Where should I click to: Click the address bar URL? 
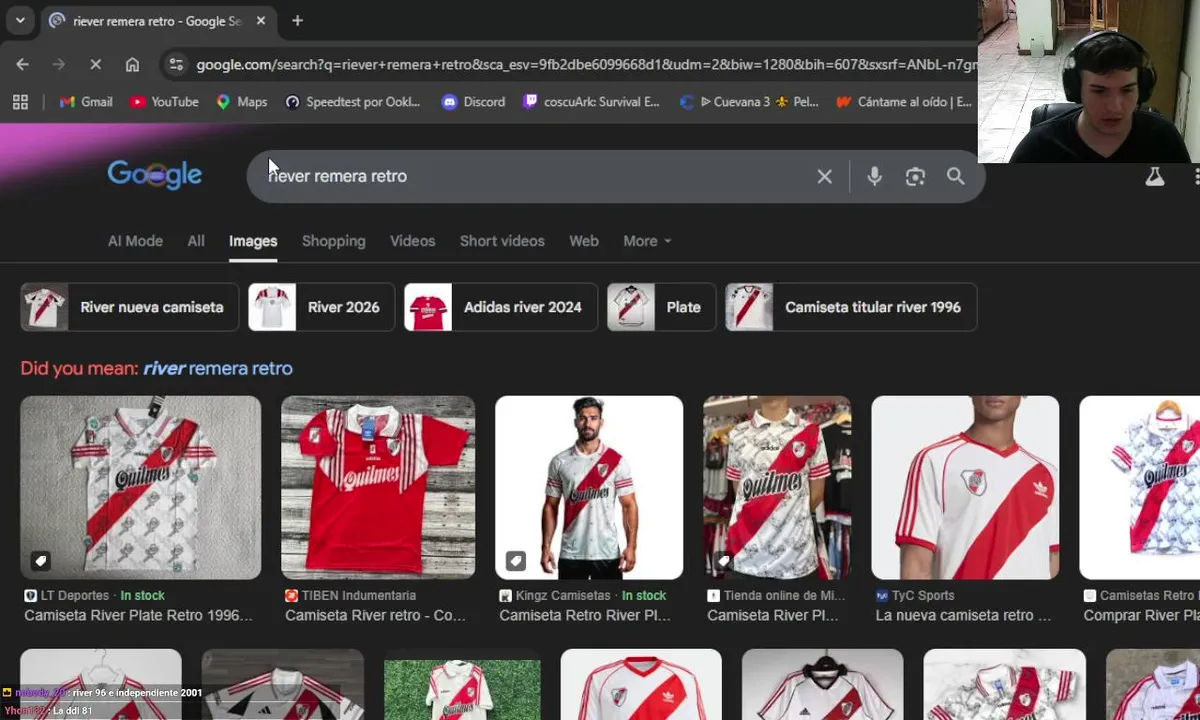pyautogui.click(x=585, y=64)
